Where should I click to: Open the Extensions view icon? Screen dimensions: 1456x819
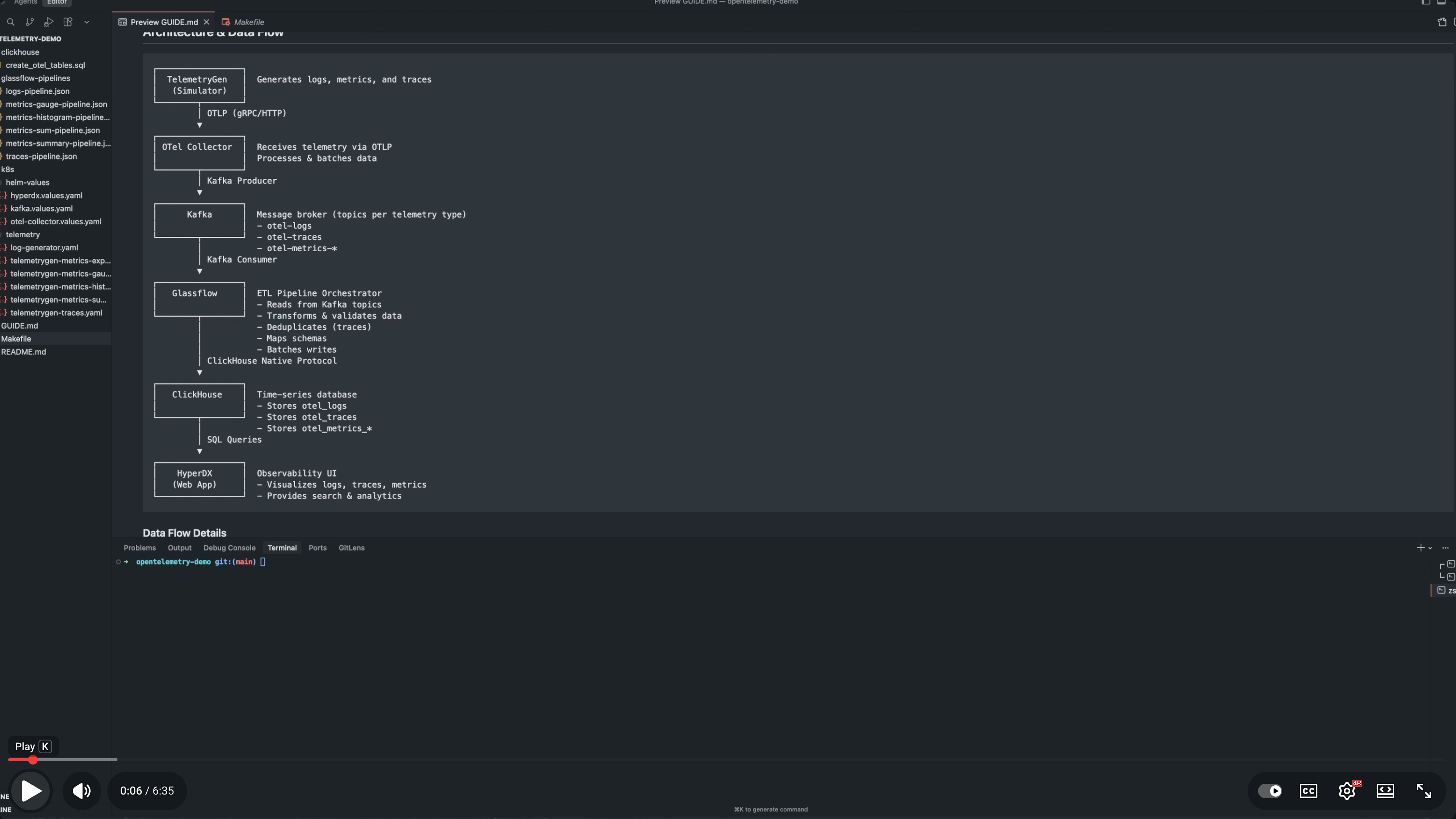coord(68,22)
